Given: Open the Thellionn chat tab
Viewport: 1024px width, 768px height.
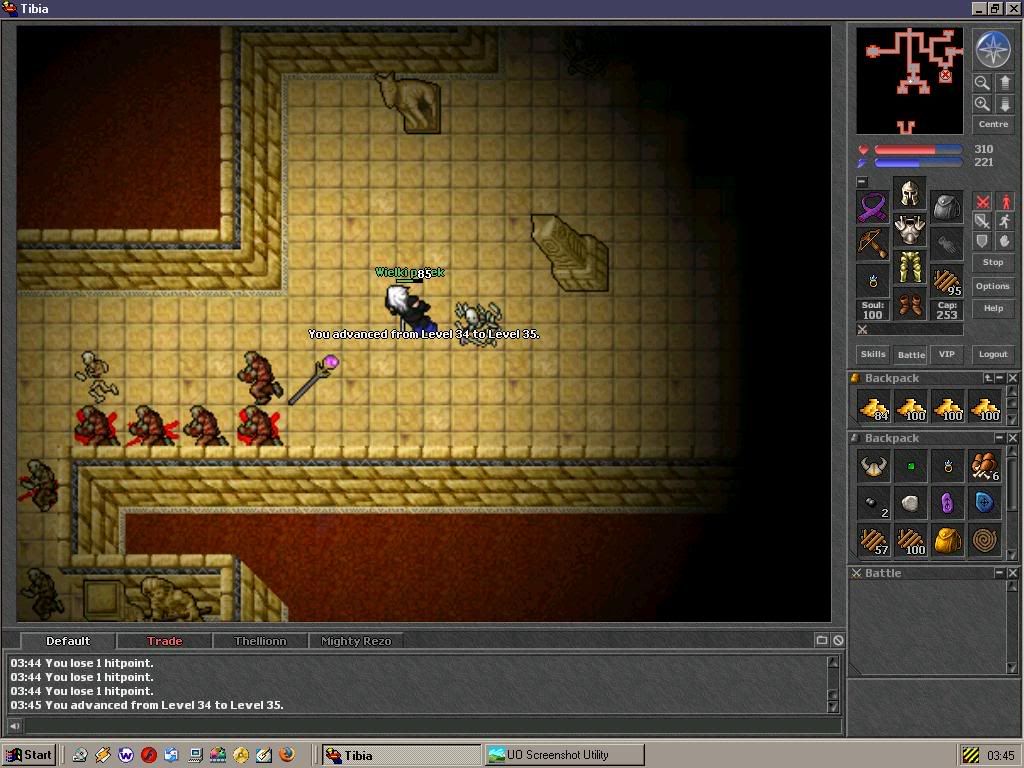Looking at the screenshot, I should tap(260, 641).
